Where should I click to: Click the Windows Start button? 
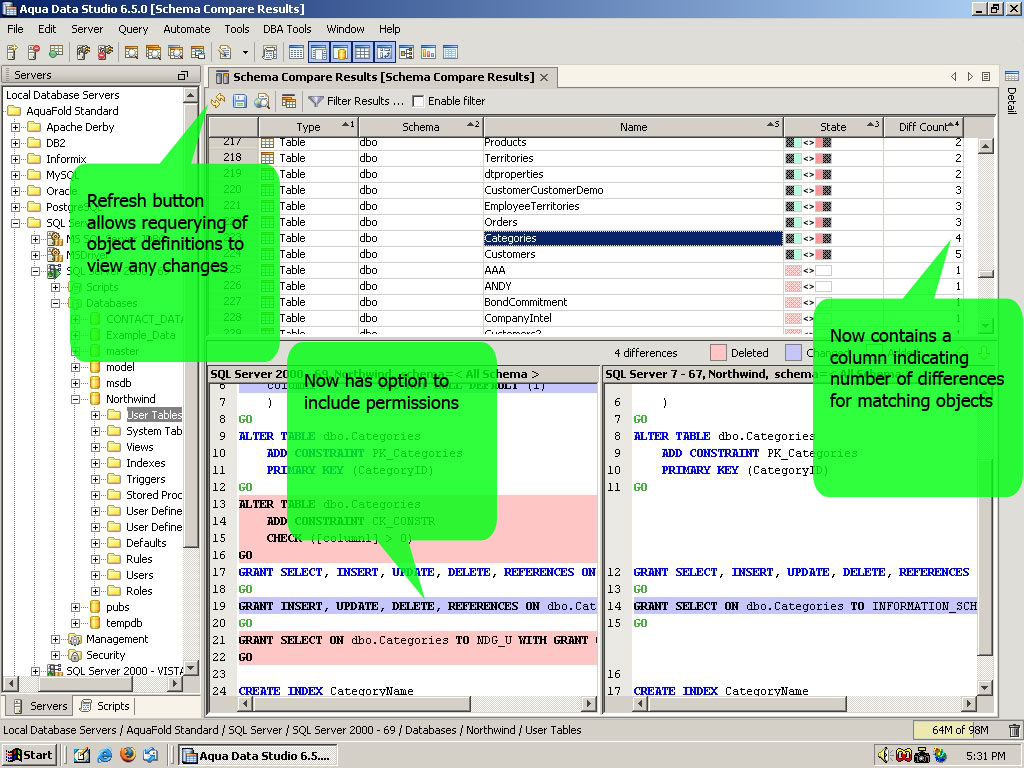click(x=29, y=756)
